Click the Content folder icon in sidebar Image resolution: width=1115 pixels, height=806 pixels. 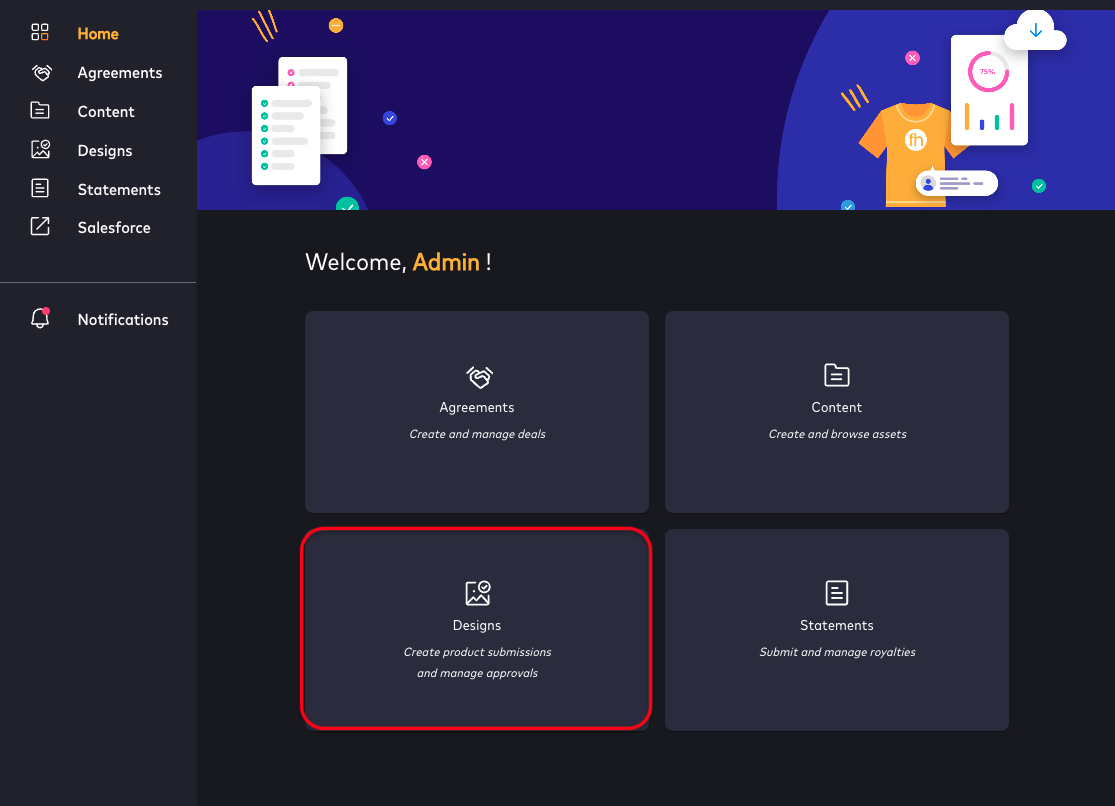40,110
